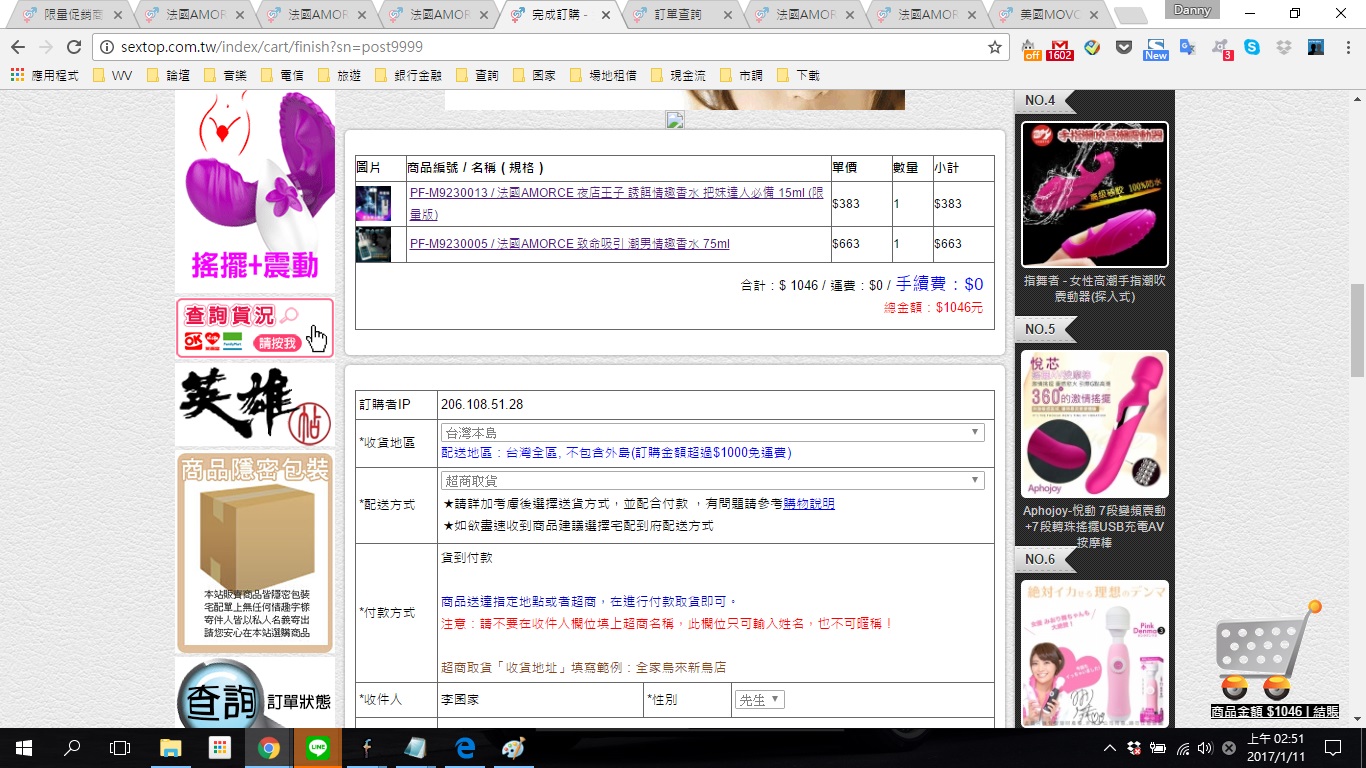The image size is (1366, 768).
Task: Open the 性別 dropdown showing 先生
Action: tap(759, 700)
